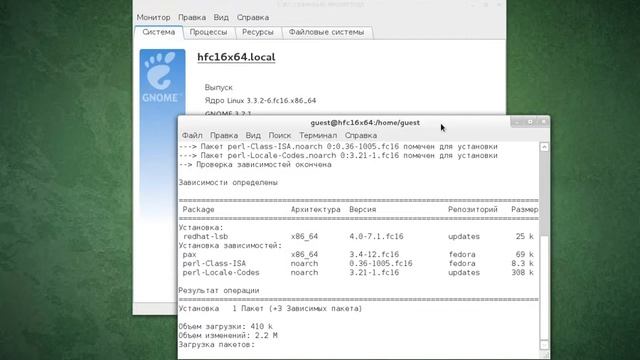The height and width of the screenshot is (360, 640).
Task: Click the Архитектура column header
Action: [316, 209]
